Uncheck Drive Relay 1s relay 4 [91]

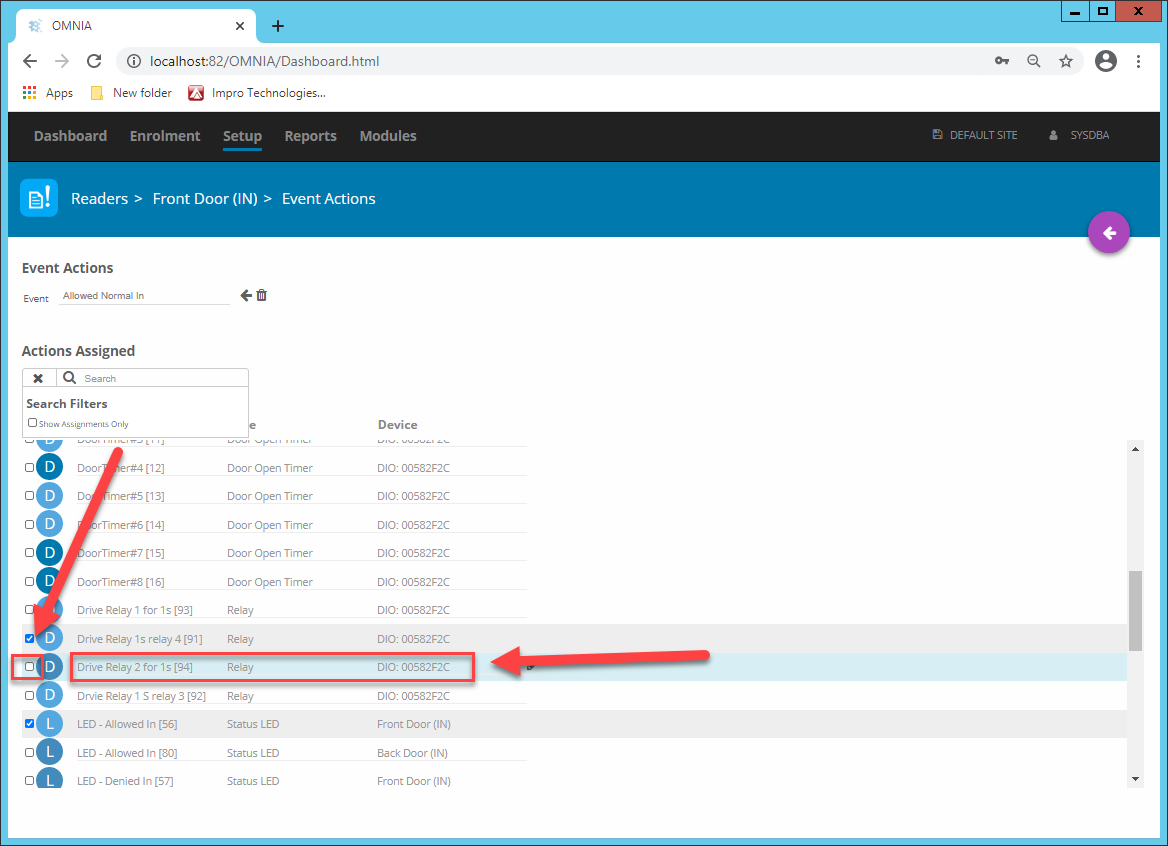pyautogui.click(x=29, y=638)
